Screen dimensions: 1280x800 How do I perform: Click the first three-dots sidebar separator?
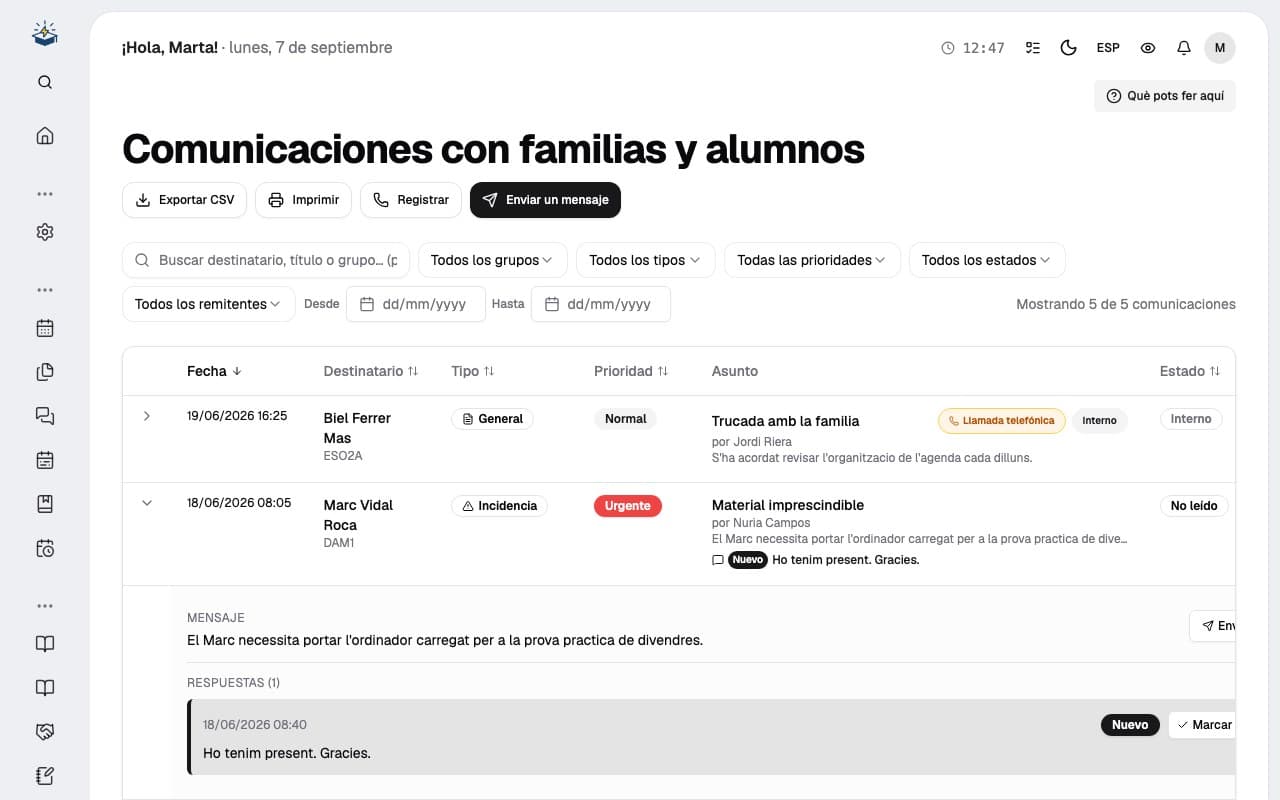pyautogui.click(x=45, y=194)
